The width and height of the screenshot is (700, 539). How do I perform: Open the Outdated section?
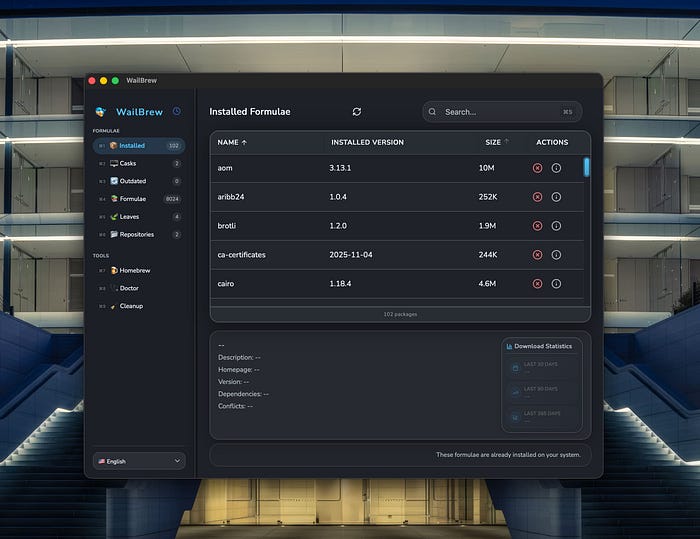[139, 181]
